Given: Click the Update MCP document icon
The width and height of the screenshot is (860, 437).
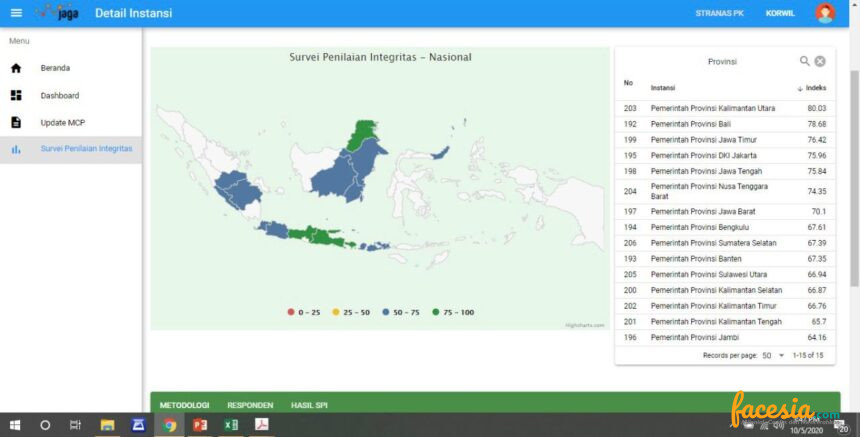Looking at the screenshot, I should (16, 122).
